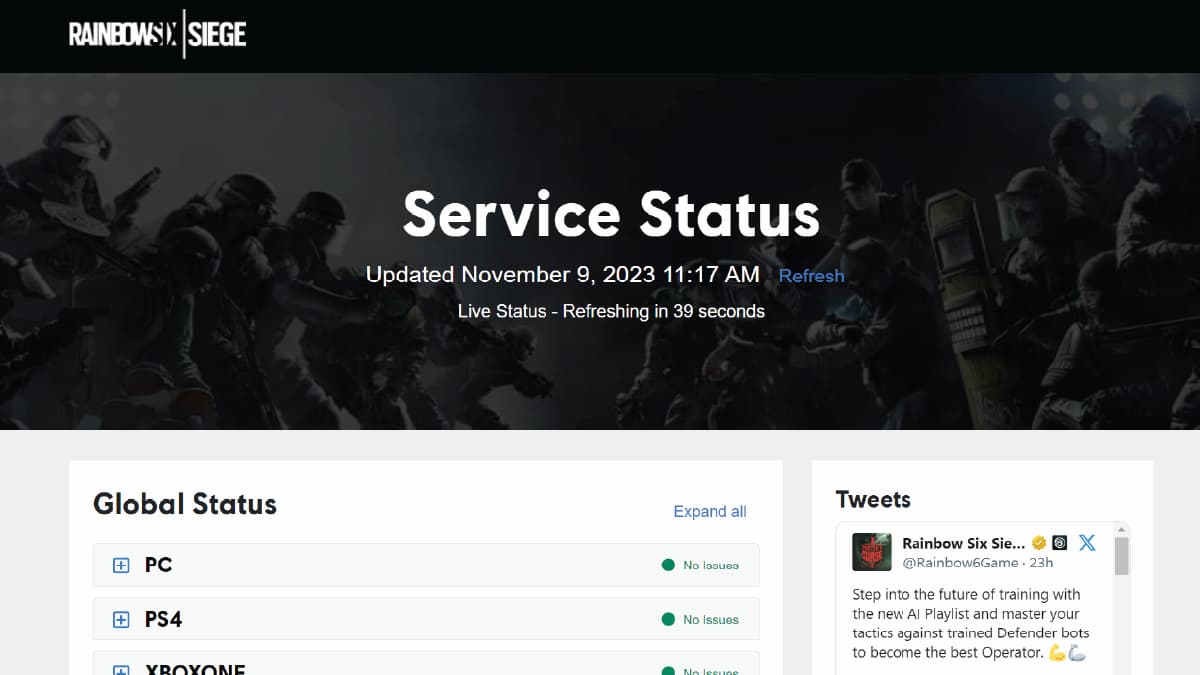Viewport: 1200px width, 675px height.
Task: Open the Rainbow Six Siege tweet avatar
Action: (871, 552)
